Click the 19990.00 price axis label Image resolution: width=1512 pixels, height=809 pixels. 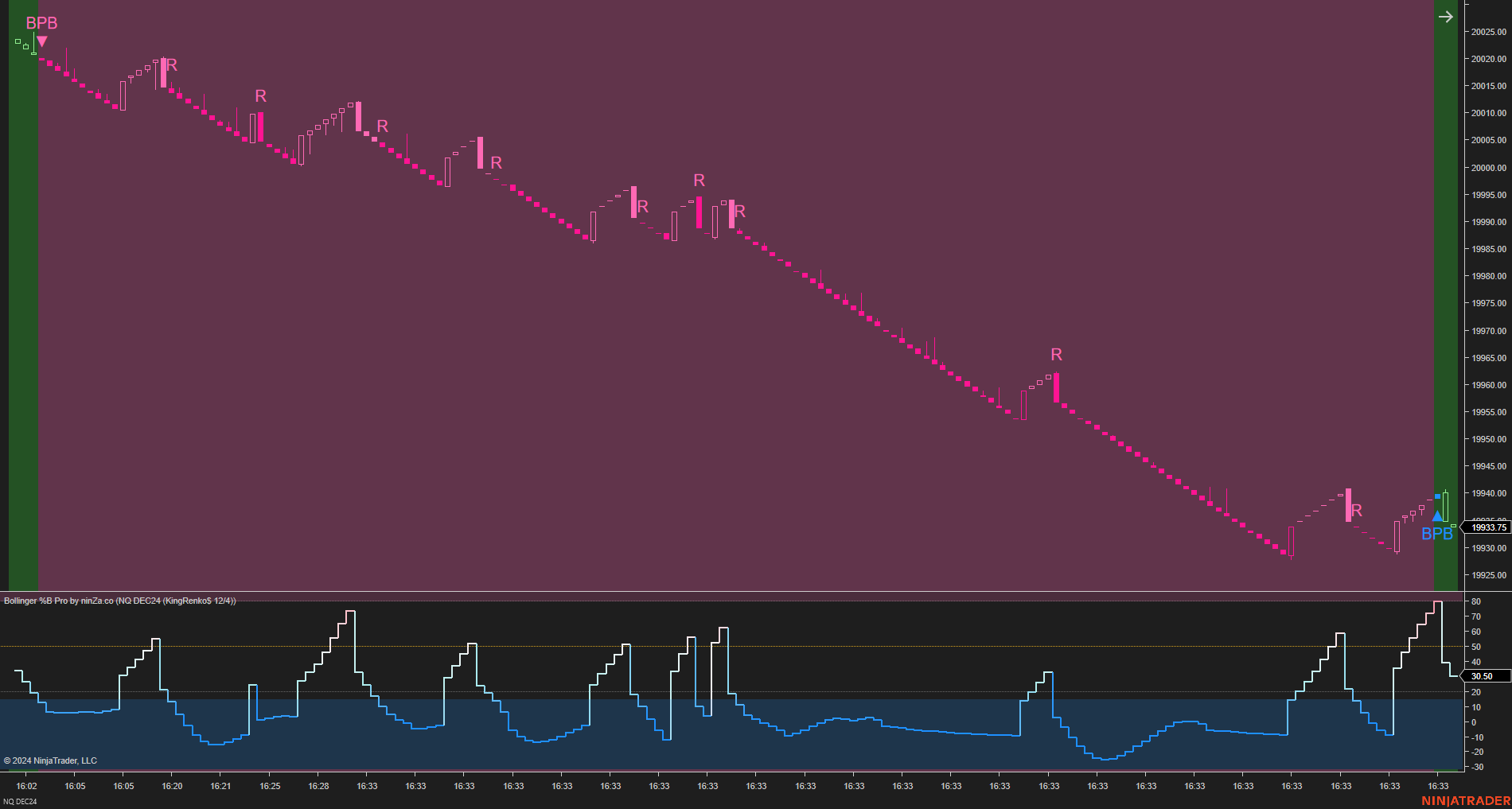pyautogui.click(x=1488, y=222)
